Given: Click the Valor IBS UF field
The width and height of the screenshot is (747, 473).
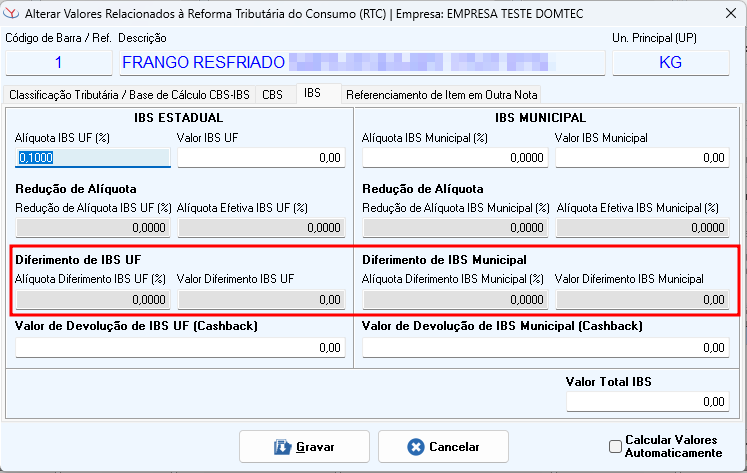Looking at the screenshot, I should 261,157.
